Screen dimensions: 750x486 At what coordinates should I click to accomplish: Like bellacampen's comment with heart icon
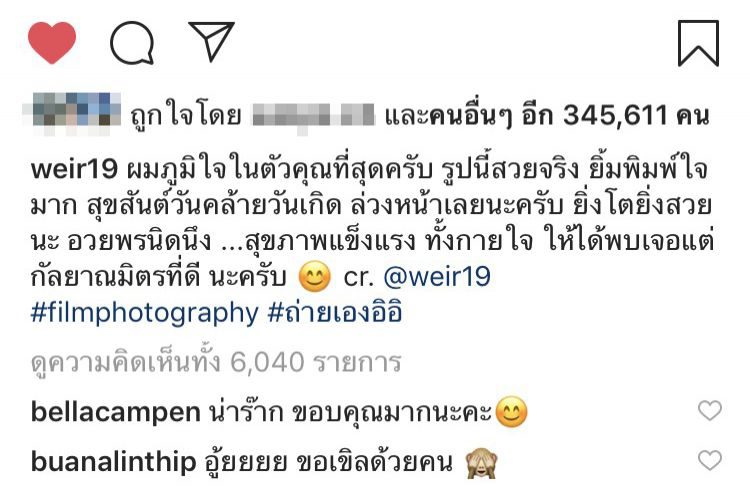point(710,410)
